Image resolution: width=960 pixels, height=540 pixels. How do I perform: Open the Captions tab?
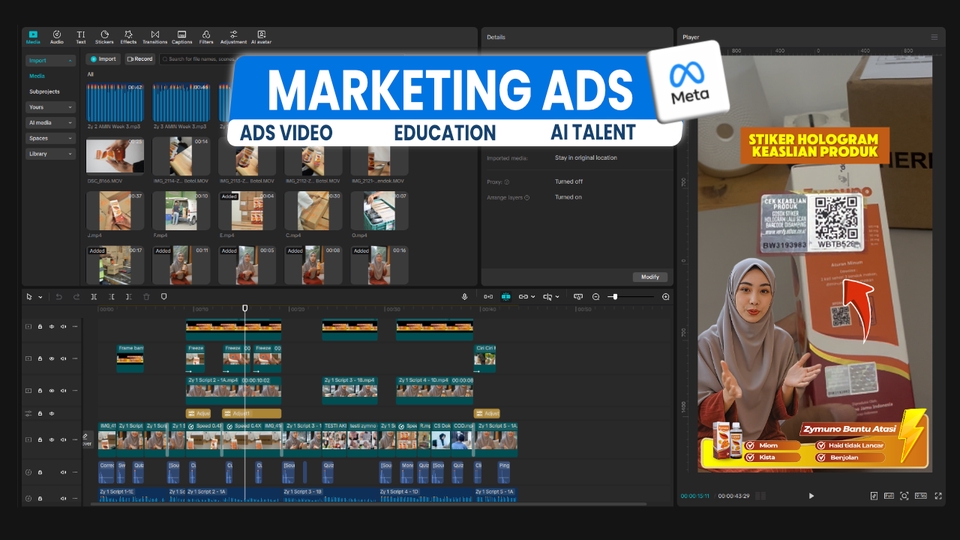pyautogui.click(x=182, y=37)
